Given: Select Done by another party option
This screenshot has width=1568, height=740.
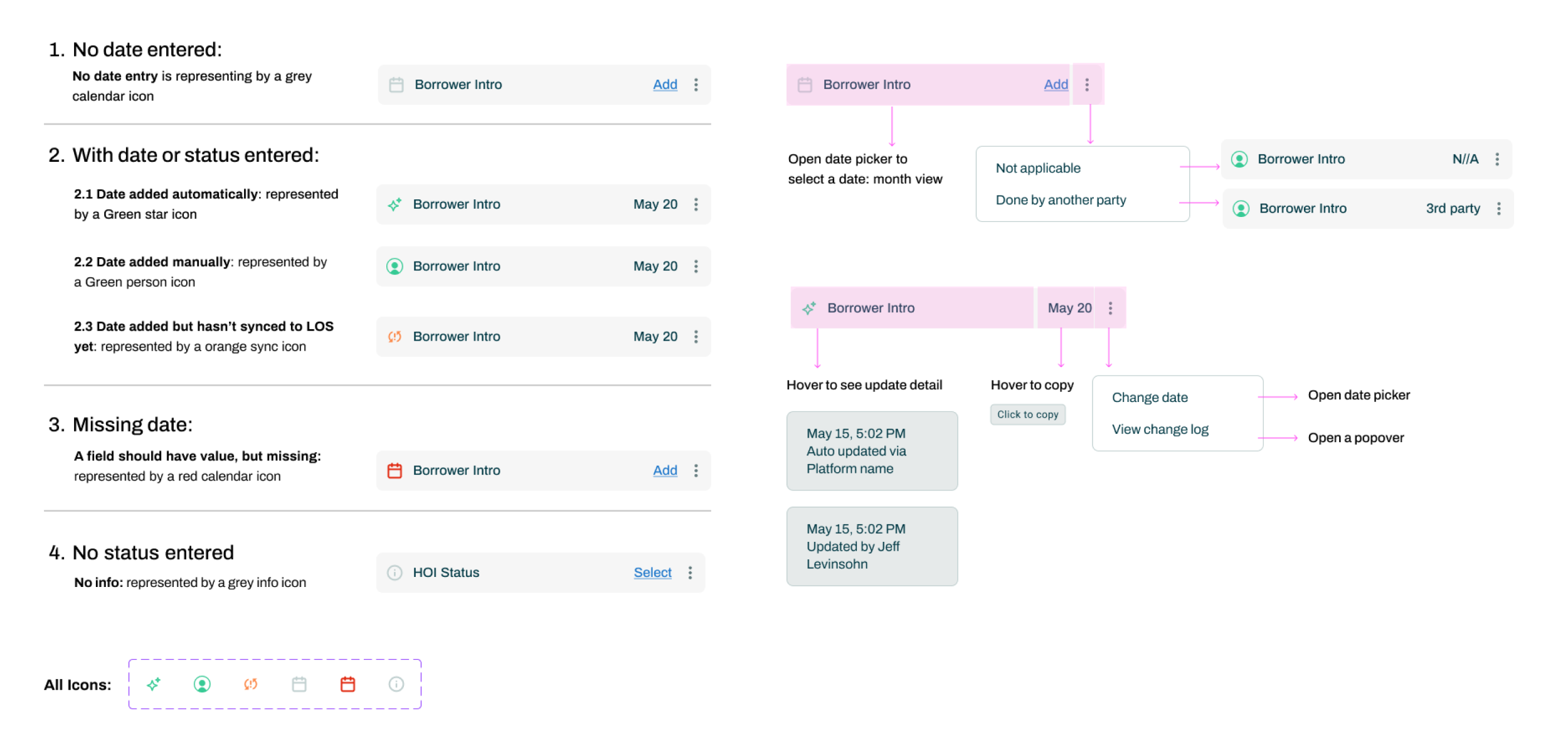Looking at the screenshot, I should click(1061, 199).
